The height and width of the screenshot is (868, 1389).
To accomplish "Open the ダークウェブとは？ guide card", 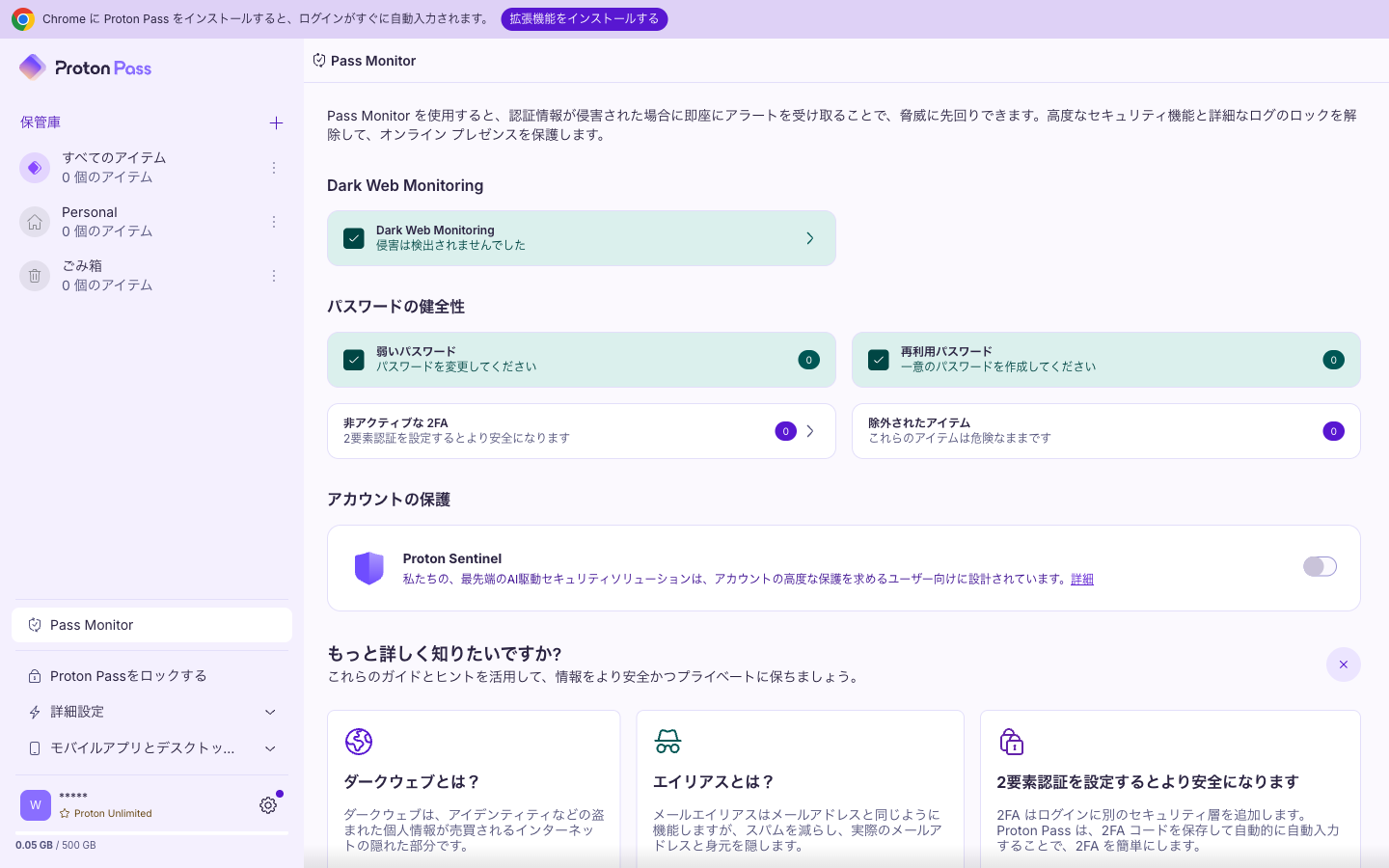I will tap(474, 789).
